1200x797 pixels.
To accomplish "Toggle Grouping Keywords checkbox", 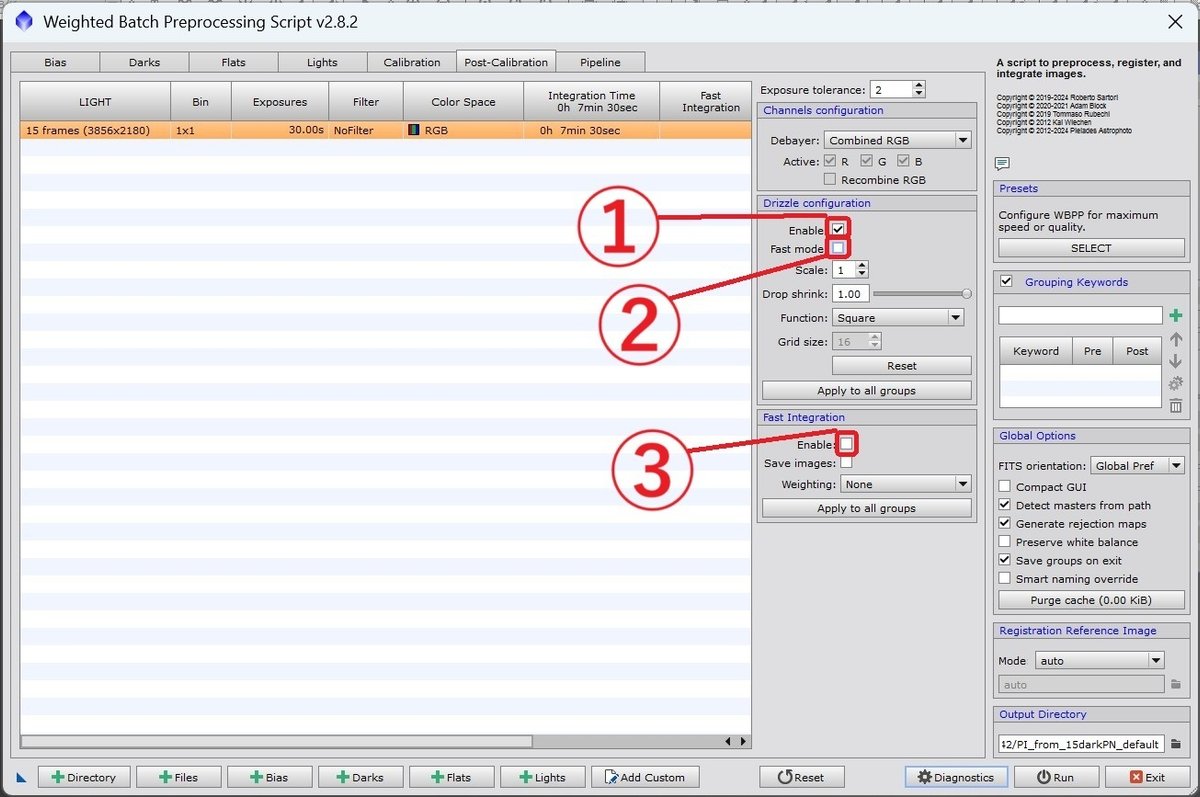I will click(x=1006, y=282).
